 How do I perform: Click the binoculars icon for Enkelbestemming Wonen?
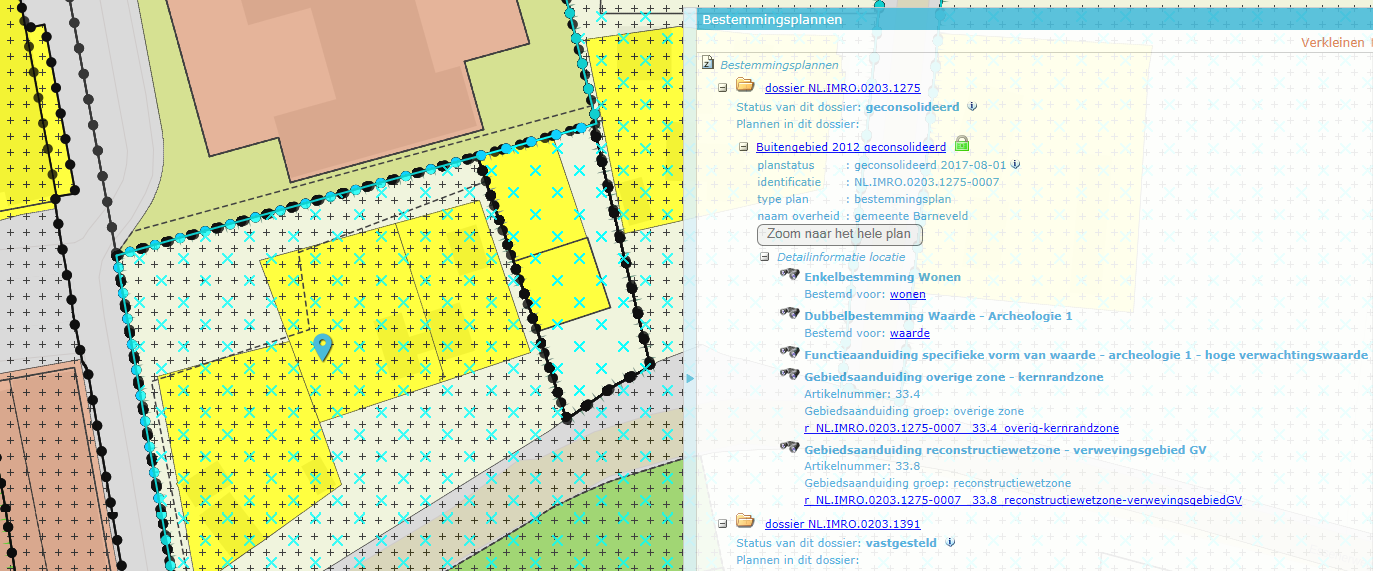click(790, 276)
